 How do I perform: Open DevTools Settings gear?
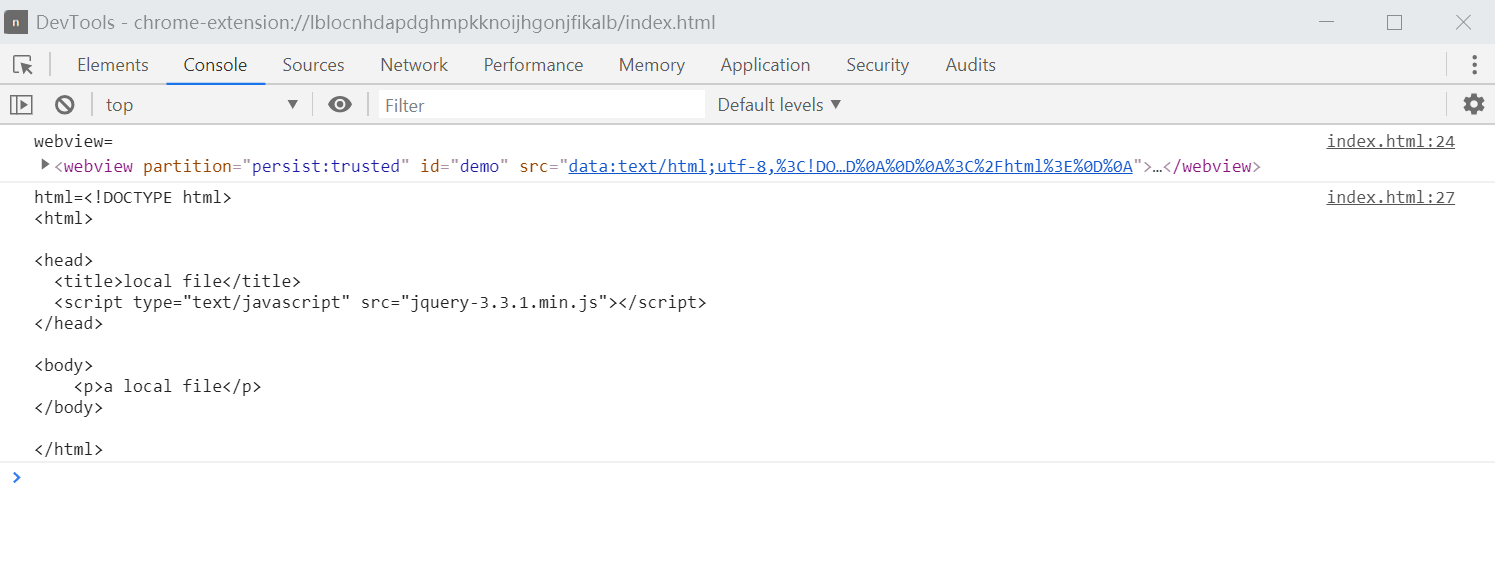point(1474,104)
